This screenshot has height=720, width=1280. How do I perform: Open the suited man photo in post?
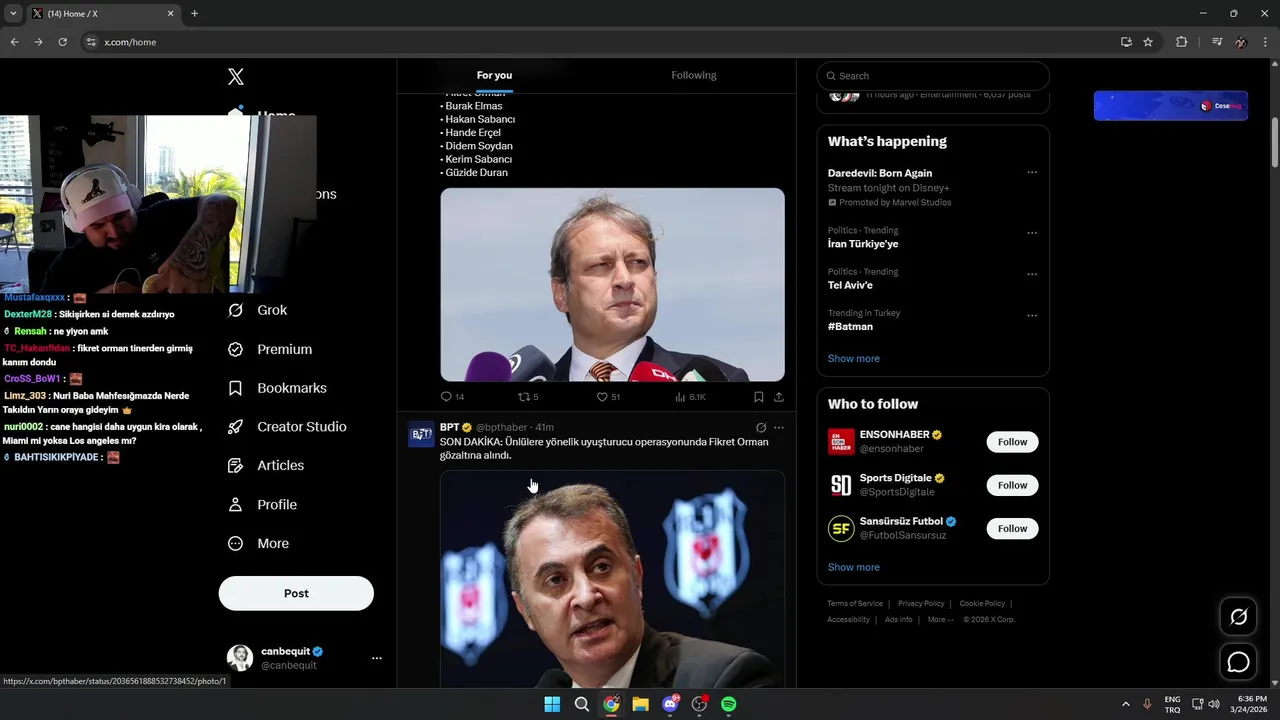tap(612, 285)
